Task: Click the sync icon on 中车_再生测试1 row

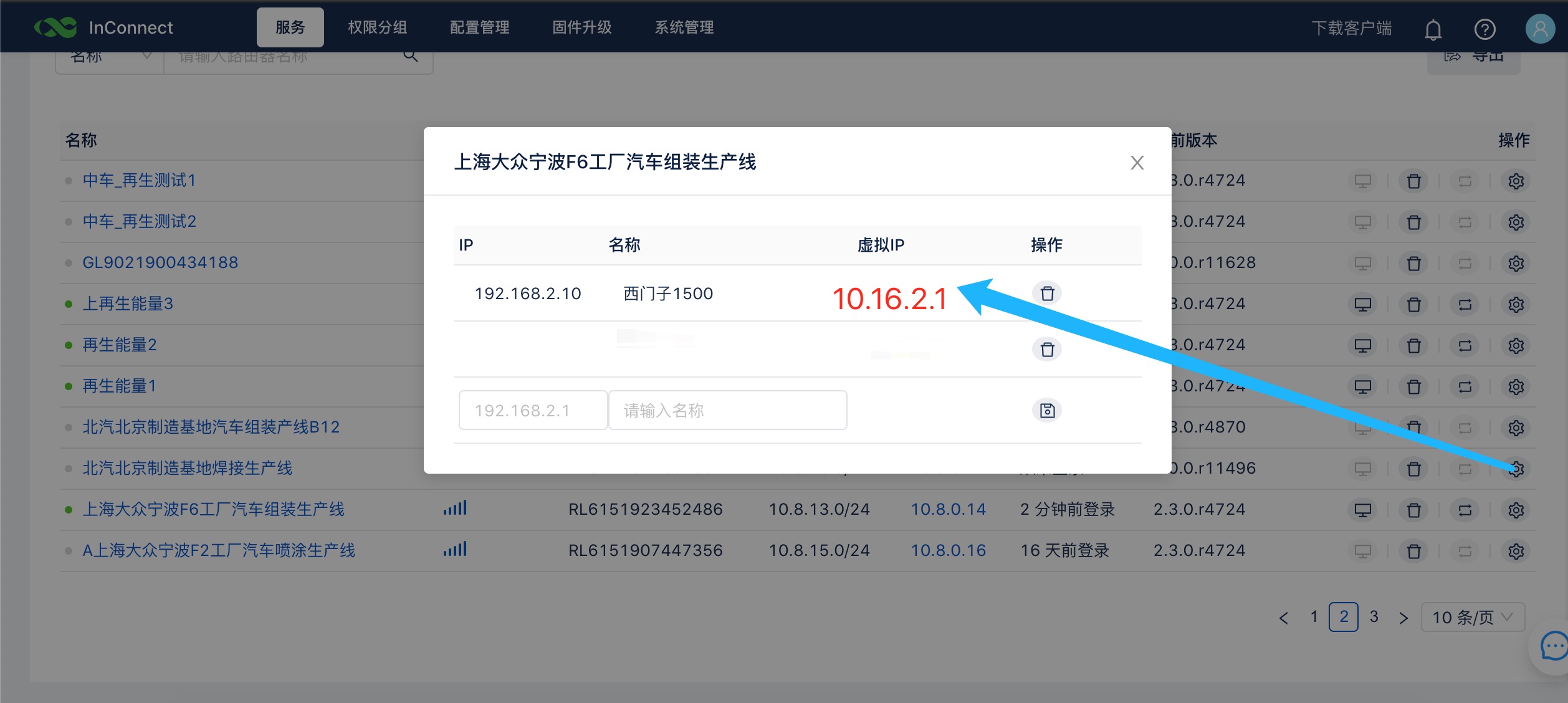Action: tap(1465, 181)
